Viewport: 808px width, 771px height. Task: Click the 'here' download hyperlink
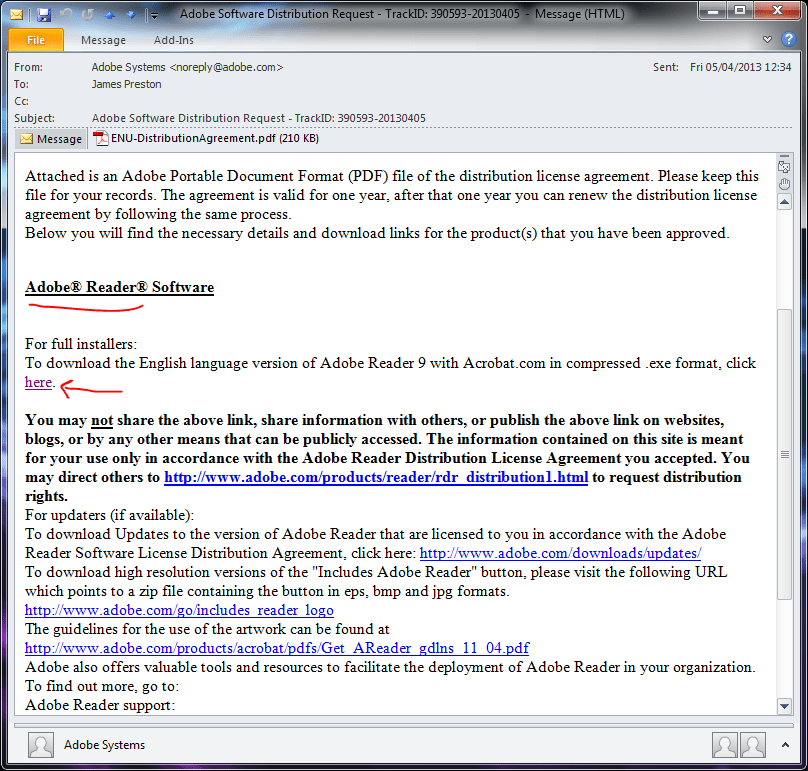(37, 382)
